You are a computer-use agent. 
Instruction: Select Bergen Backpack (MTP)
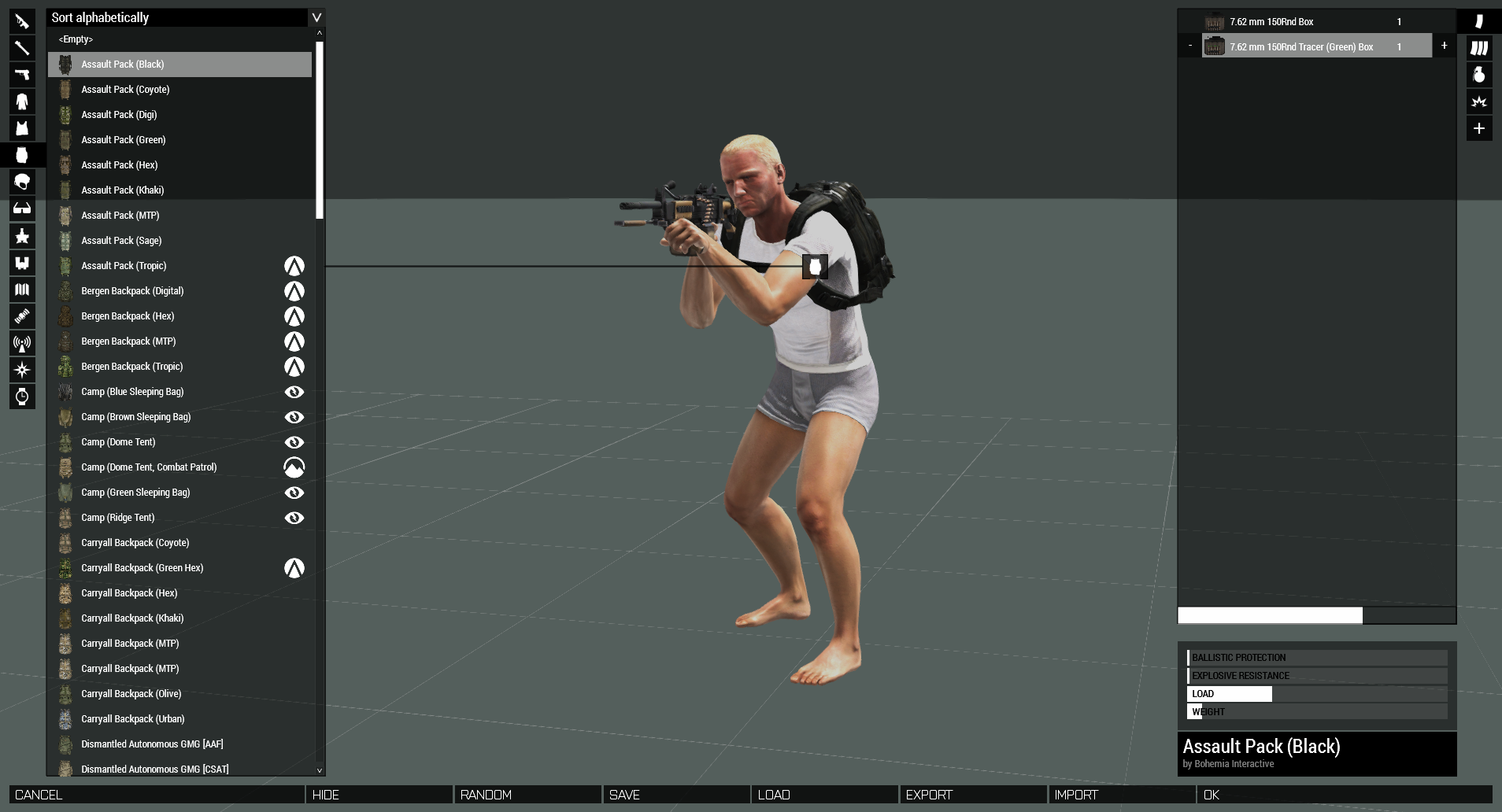tap(179, 341)
